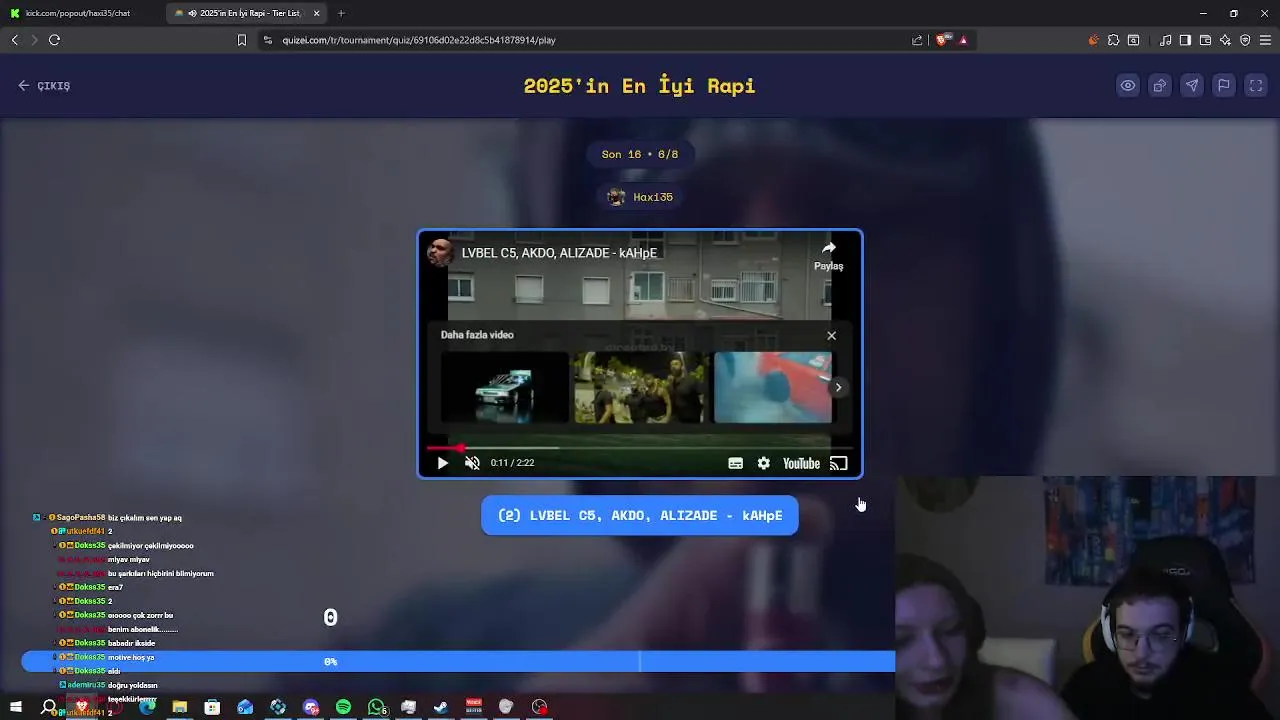Screen dimensions: 1280x720
Task: Open the Windows Start menu
Action: pos(15,707)
